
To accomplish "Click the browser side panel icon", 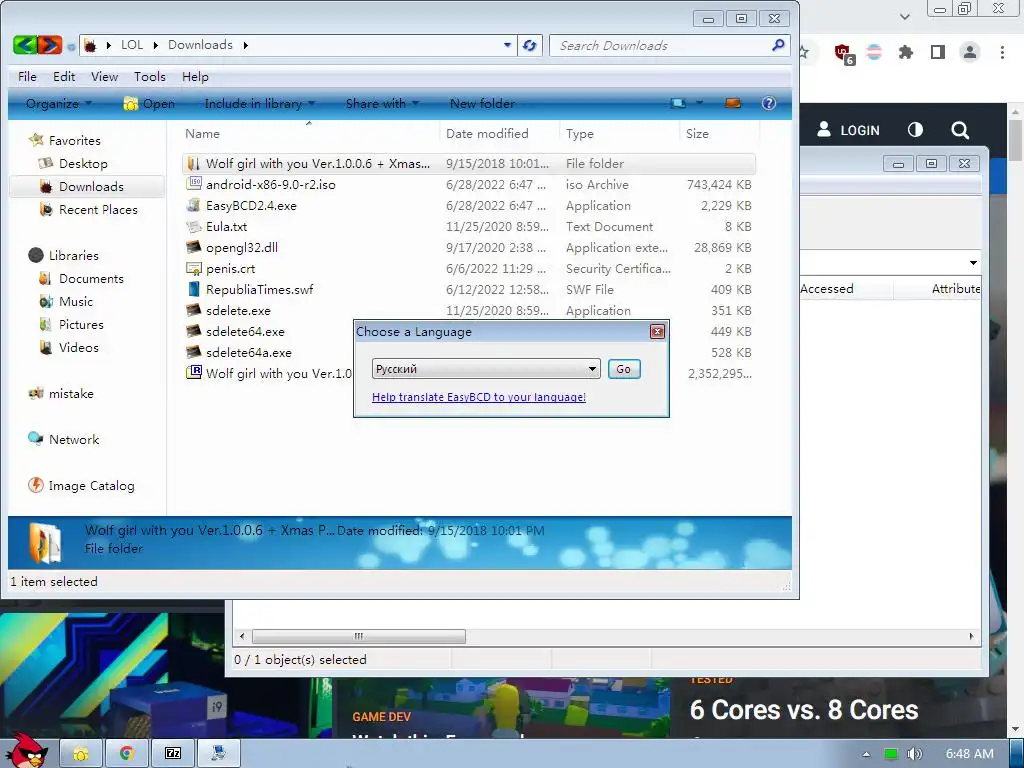I will [938, 52].
